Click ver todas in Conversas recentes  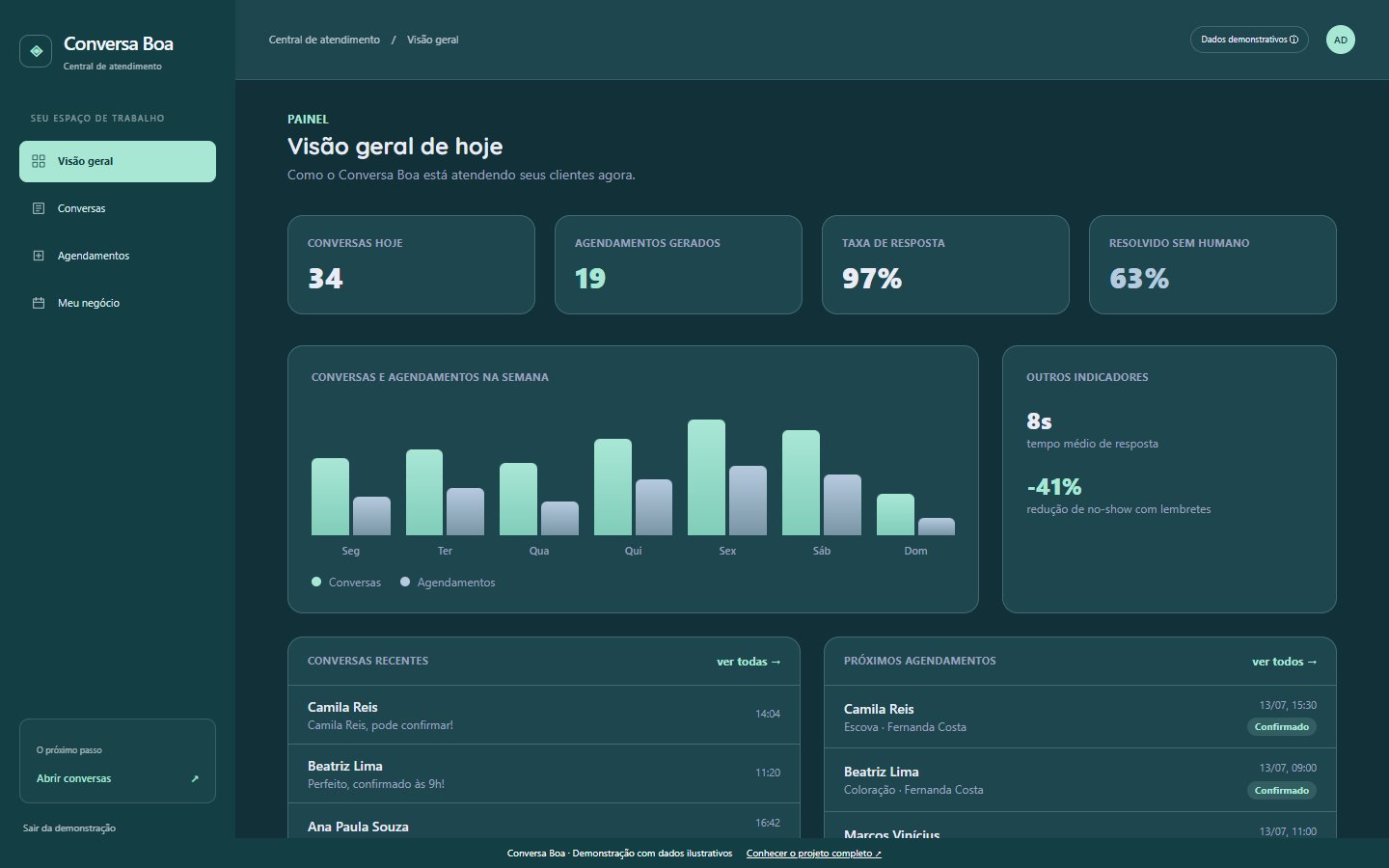[x=749, y=662]
